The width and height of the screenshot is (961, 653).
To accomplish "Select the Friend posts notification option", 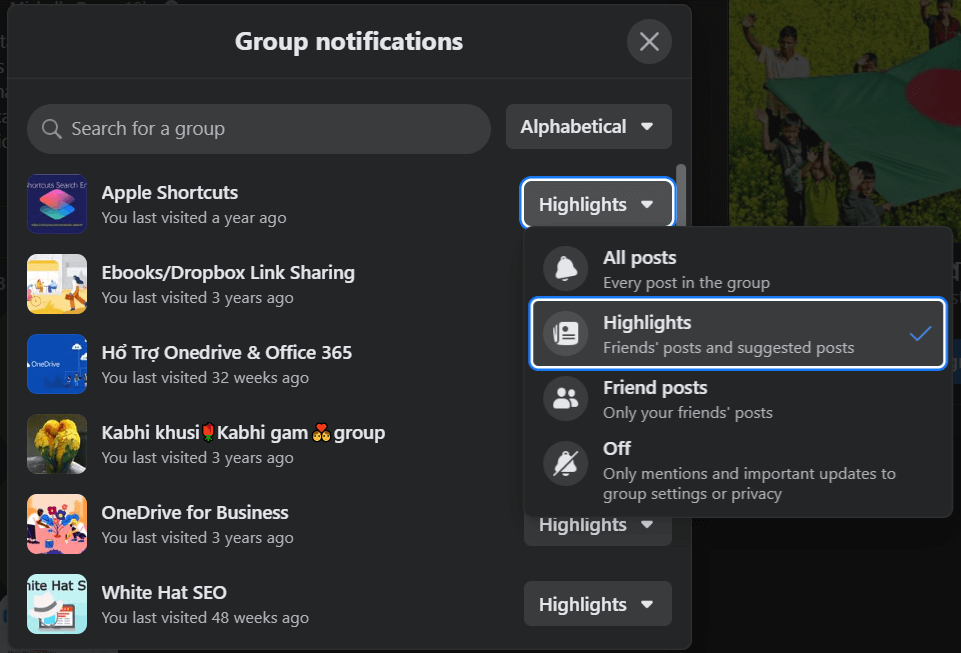I will [x=738, y=399].
